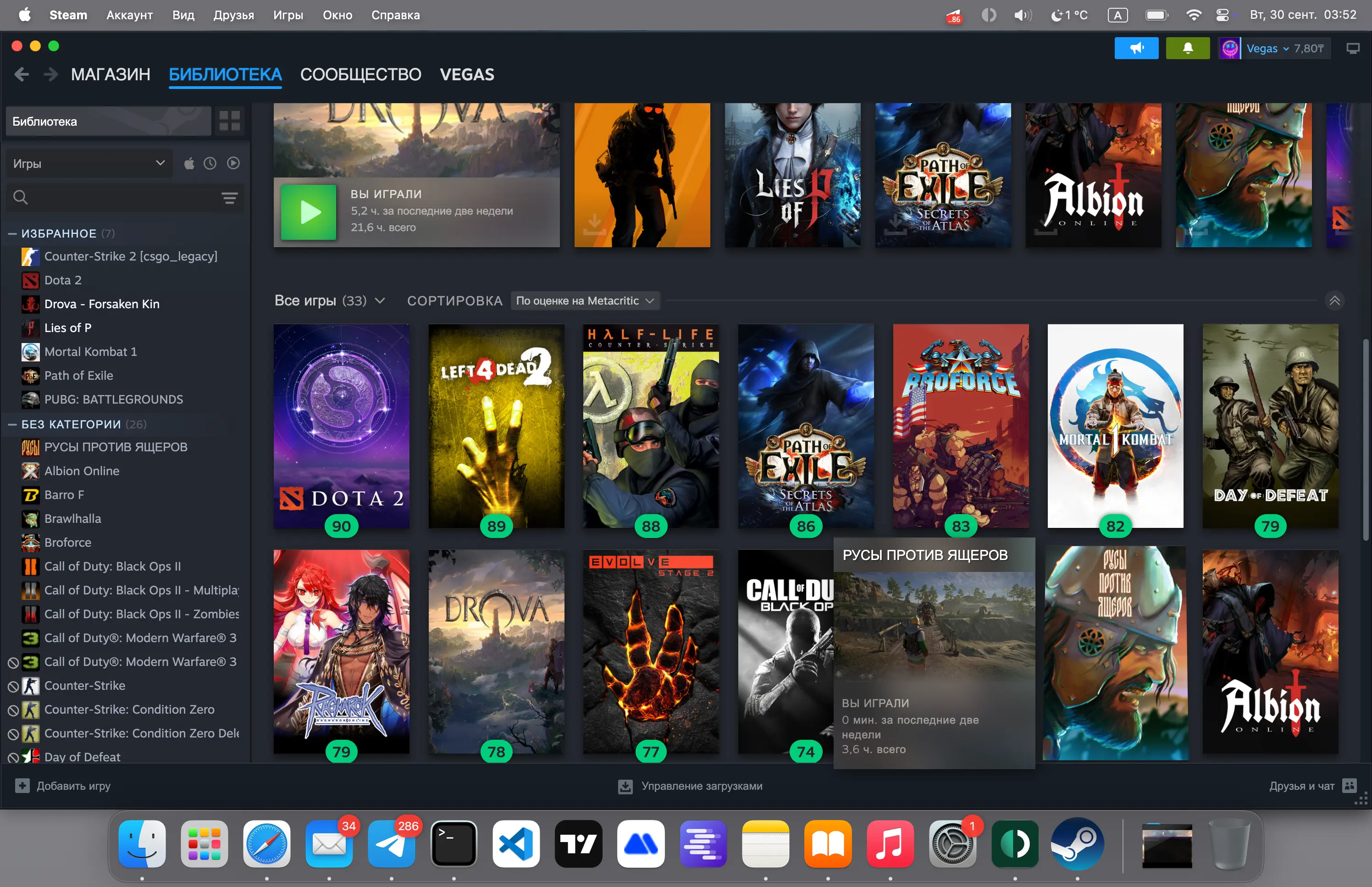Viewport: 1372px width, 887px height.
Task: Select Path of Exile in favorites
Action: point(79,376)
